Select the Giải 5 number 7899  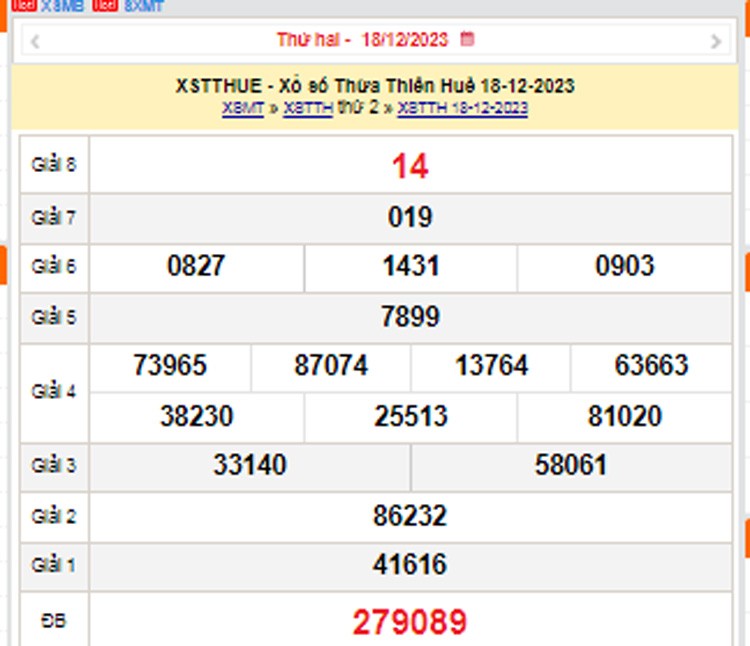pyautogui.click(x=410, y=317)
